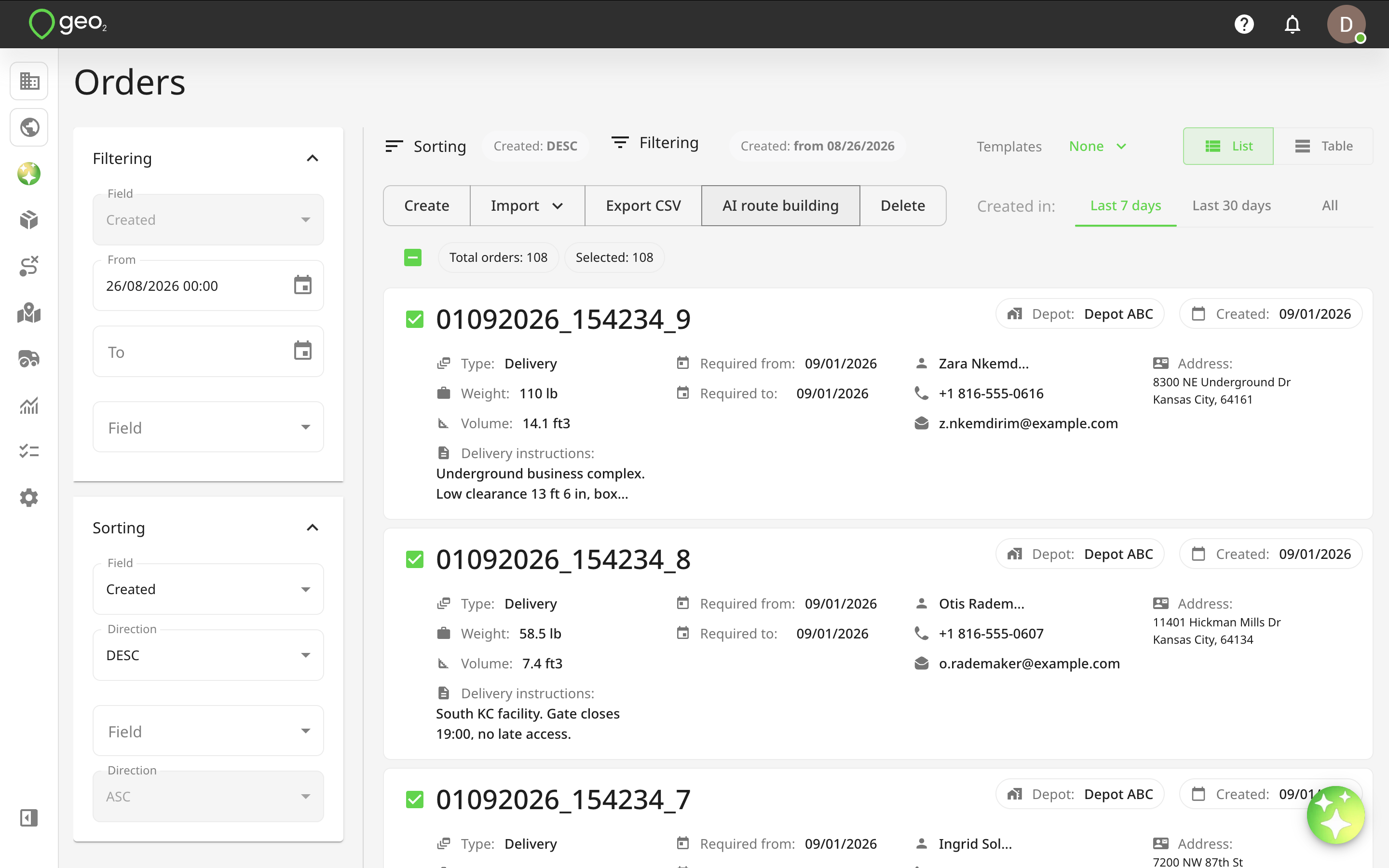Switch to Last 30 days tab
This screenshot has width=1389, height=868.
[1231, 205]
